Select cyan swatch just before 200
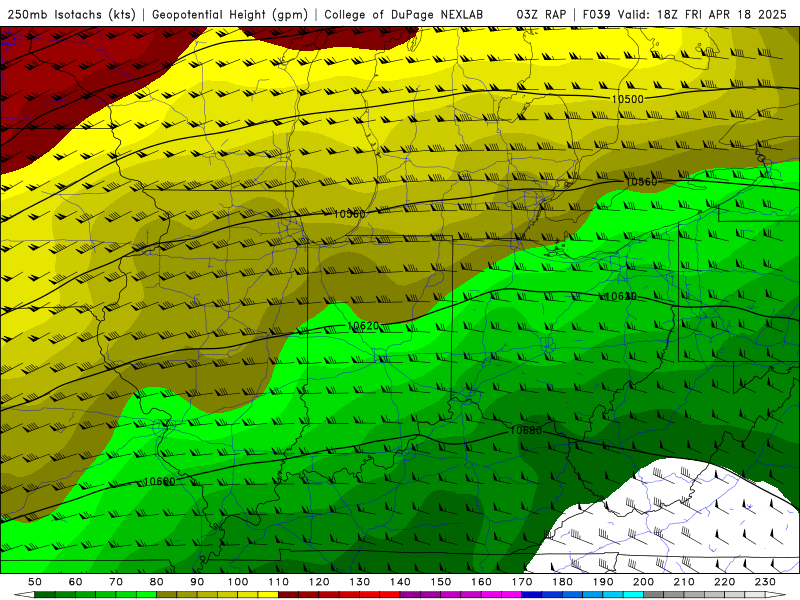This screenshot has width=800, height=600. coord(633,595)
